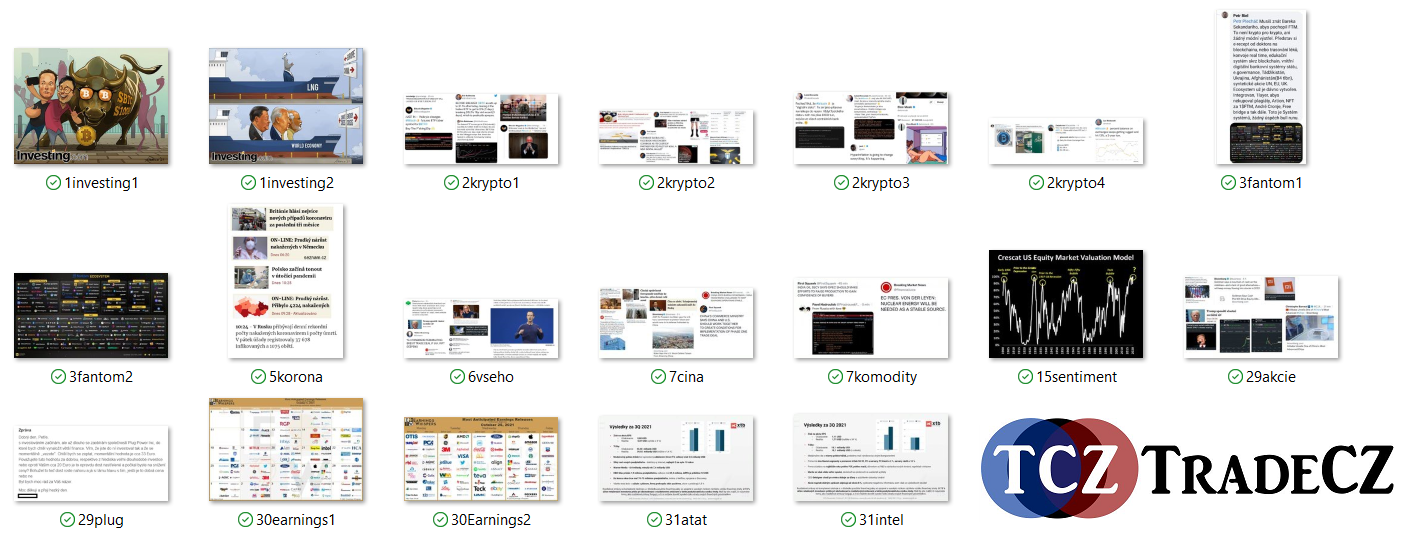Open the 5korona news thumbnail
The width and height of the screenshot is (1427, 559).
click(x=286, y=283)
